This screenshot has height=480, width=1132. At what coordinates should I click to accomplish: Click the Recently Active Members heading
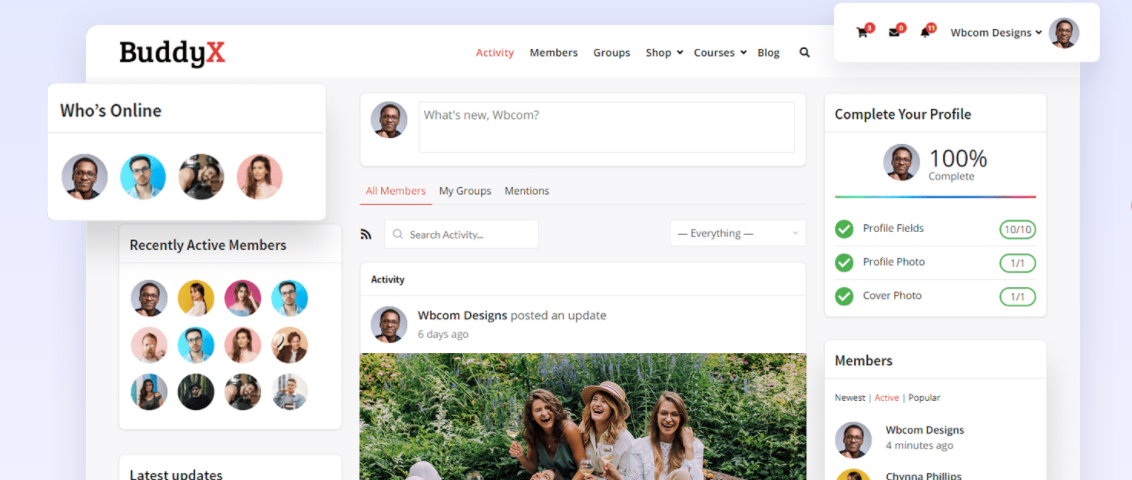(208, 245)
